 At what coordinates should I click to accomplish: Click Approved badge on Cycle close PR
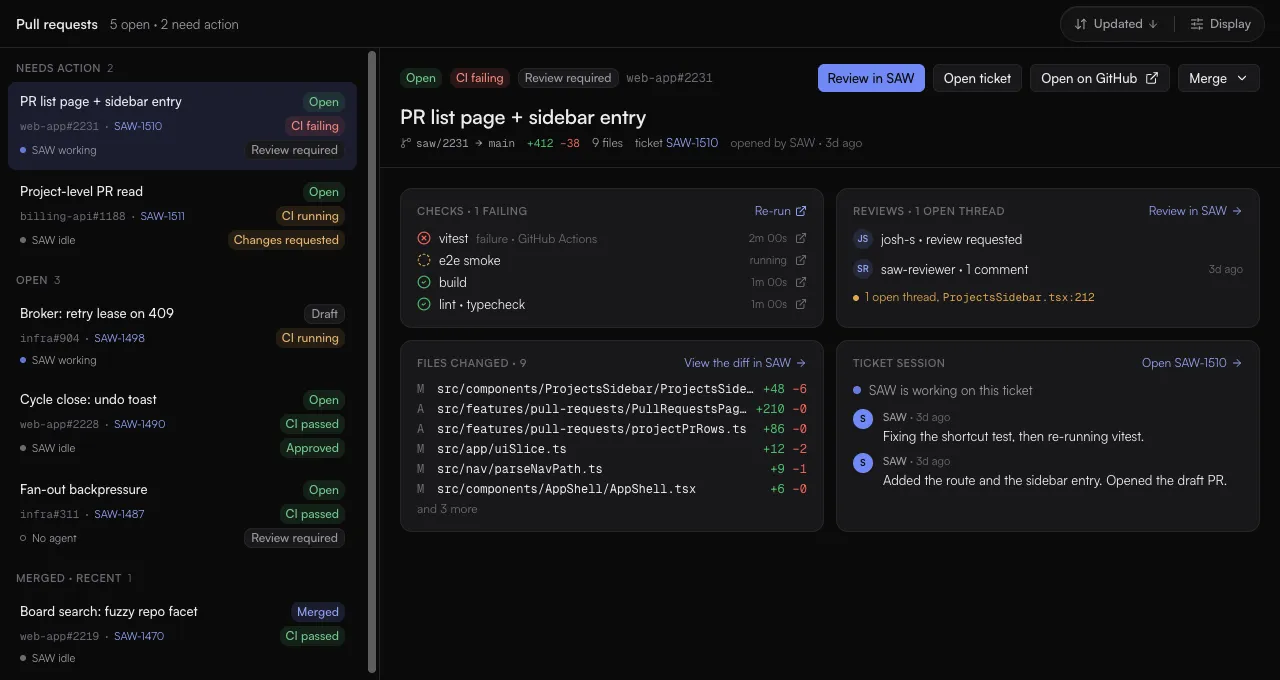[x=312, y=448]
